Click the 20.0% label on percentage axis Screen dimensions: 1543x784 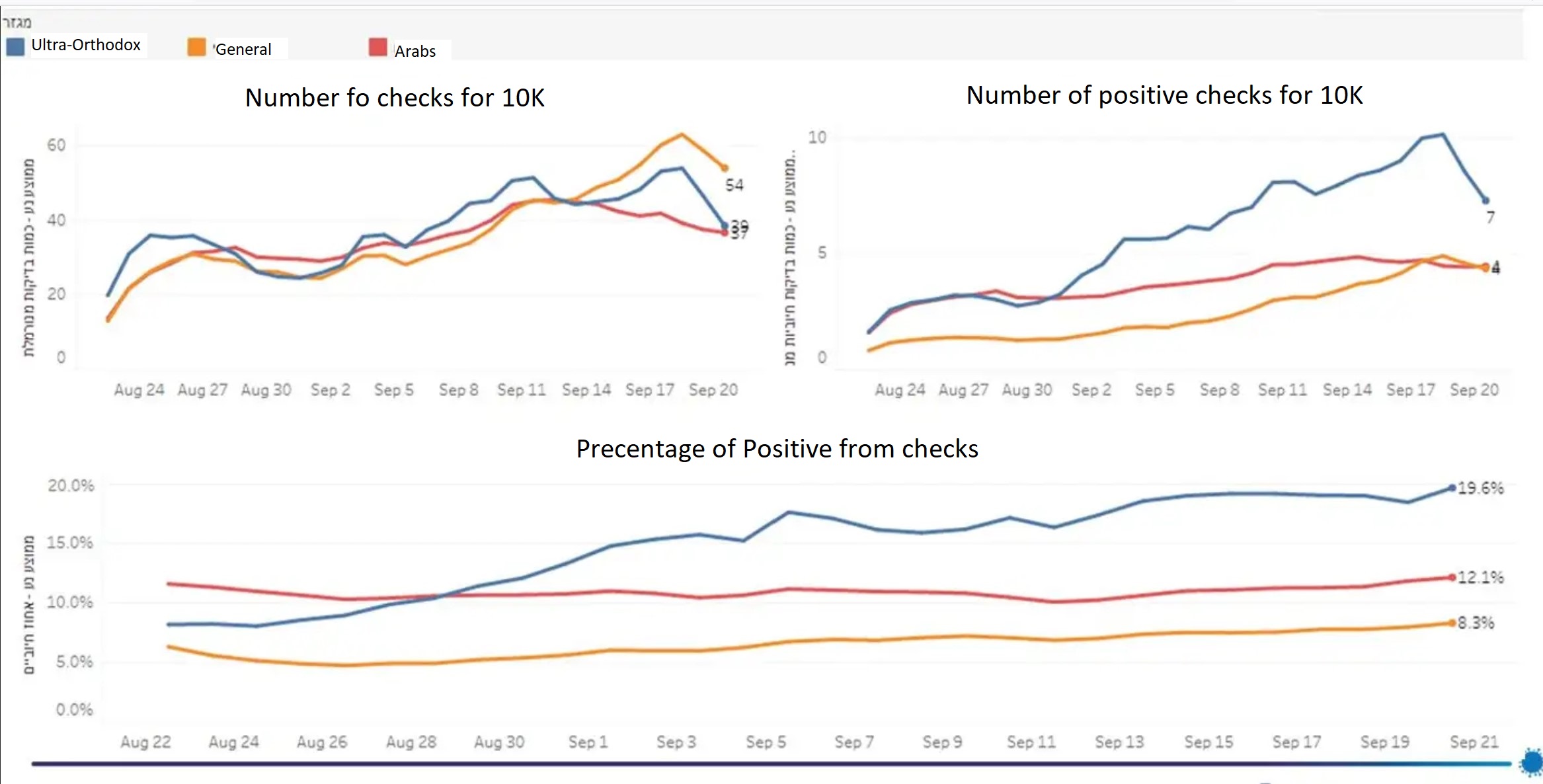(71, 486)
